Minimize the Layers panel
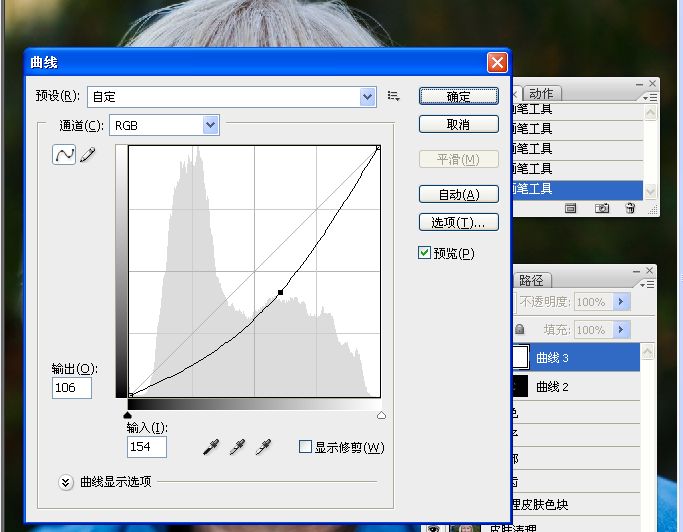The width and height of the screenshot is (683, 532). coord(636,271)
